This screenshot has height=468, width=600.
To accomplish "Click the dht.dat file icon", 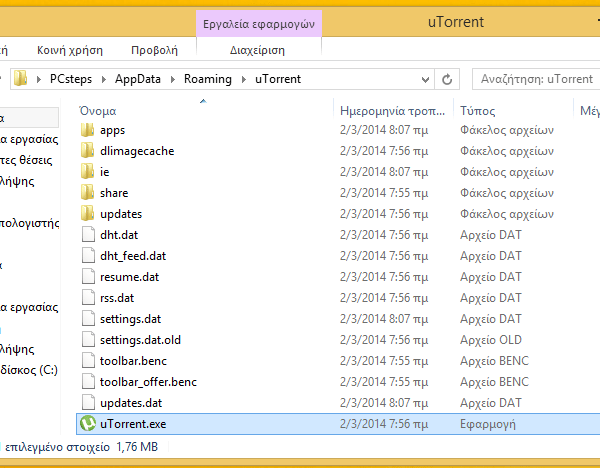I will (x=88, y=235).
